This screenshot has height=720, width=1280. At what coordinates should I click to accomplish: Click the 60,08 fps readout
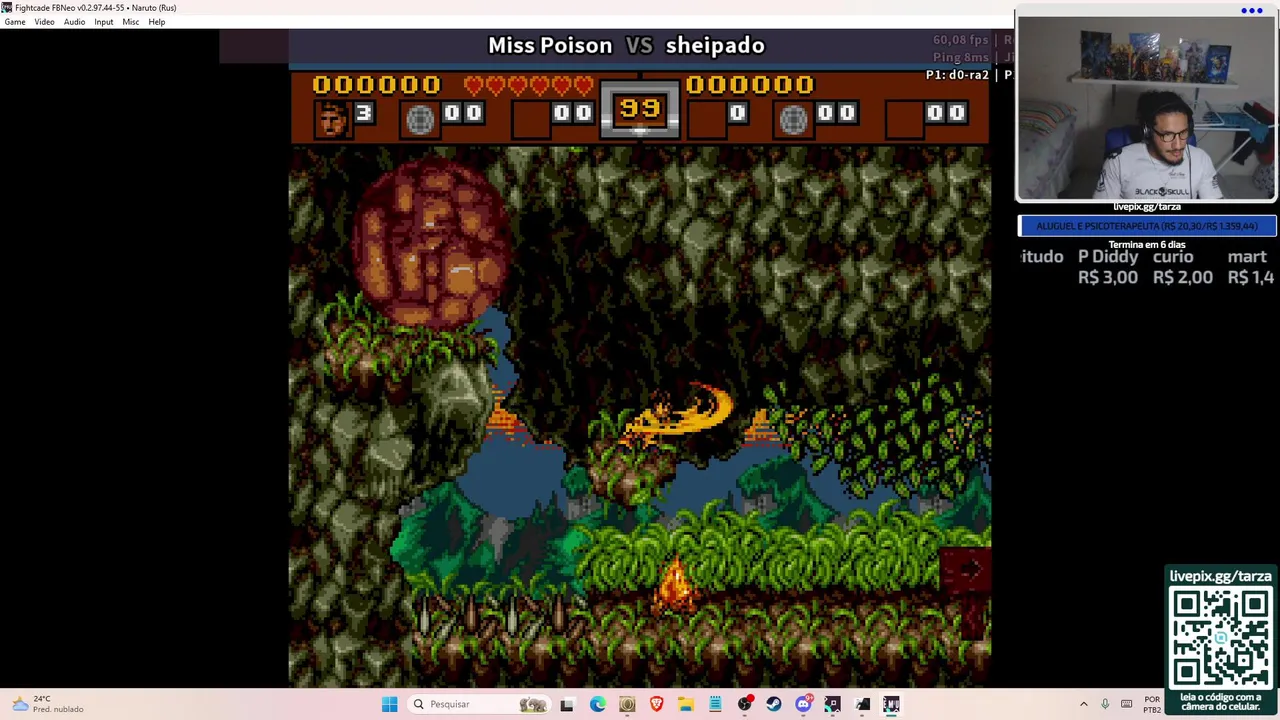coord(960,40)
